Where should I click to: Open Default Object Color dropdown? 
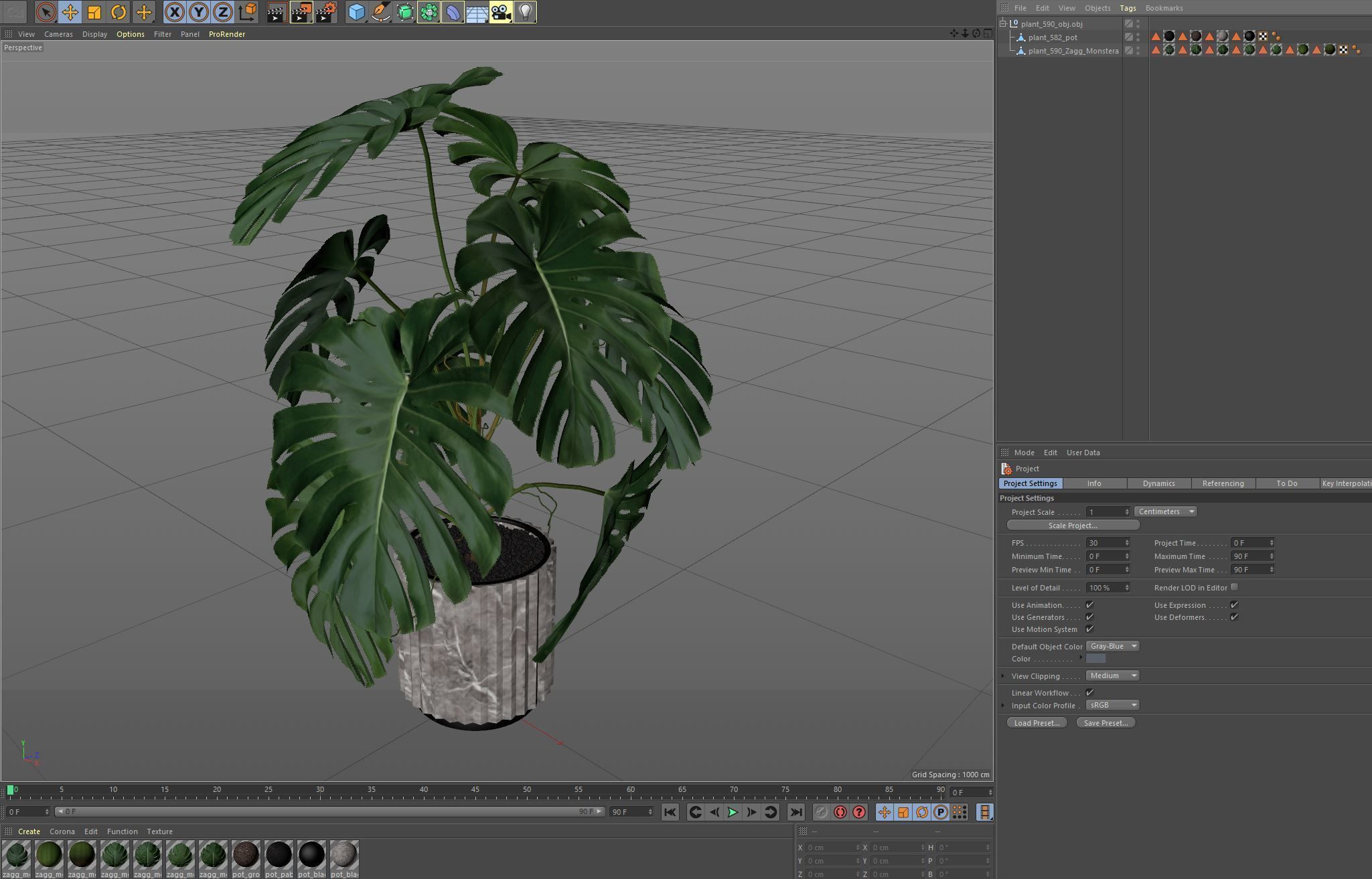pyautogui.click(x=1112, y=646)
